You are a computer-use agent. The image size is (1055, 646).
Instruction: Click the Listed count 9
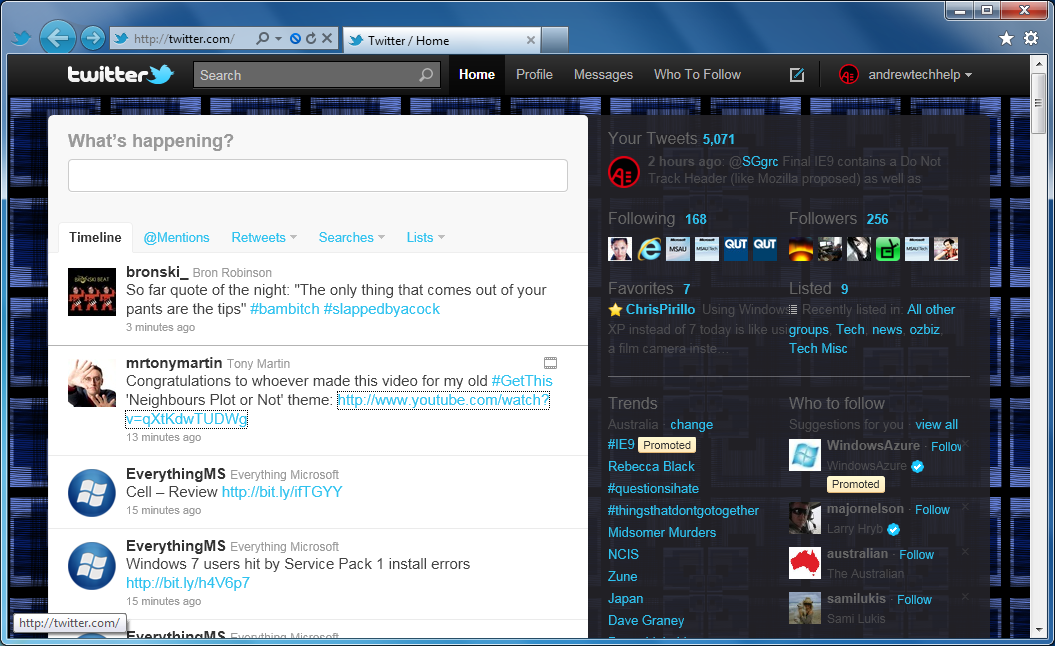(x=844, y=289)
